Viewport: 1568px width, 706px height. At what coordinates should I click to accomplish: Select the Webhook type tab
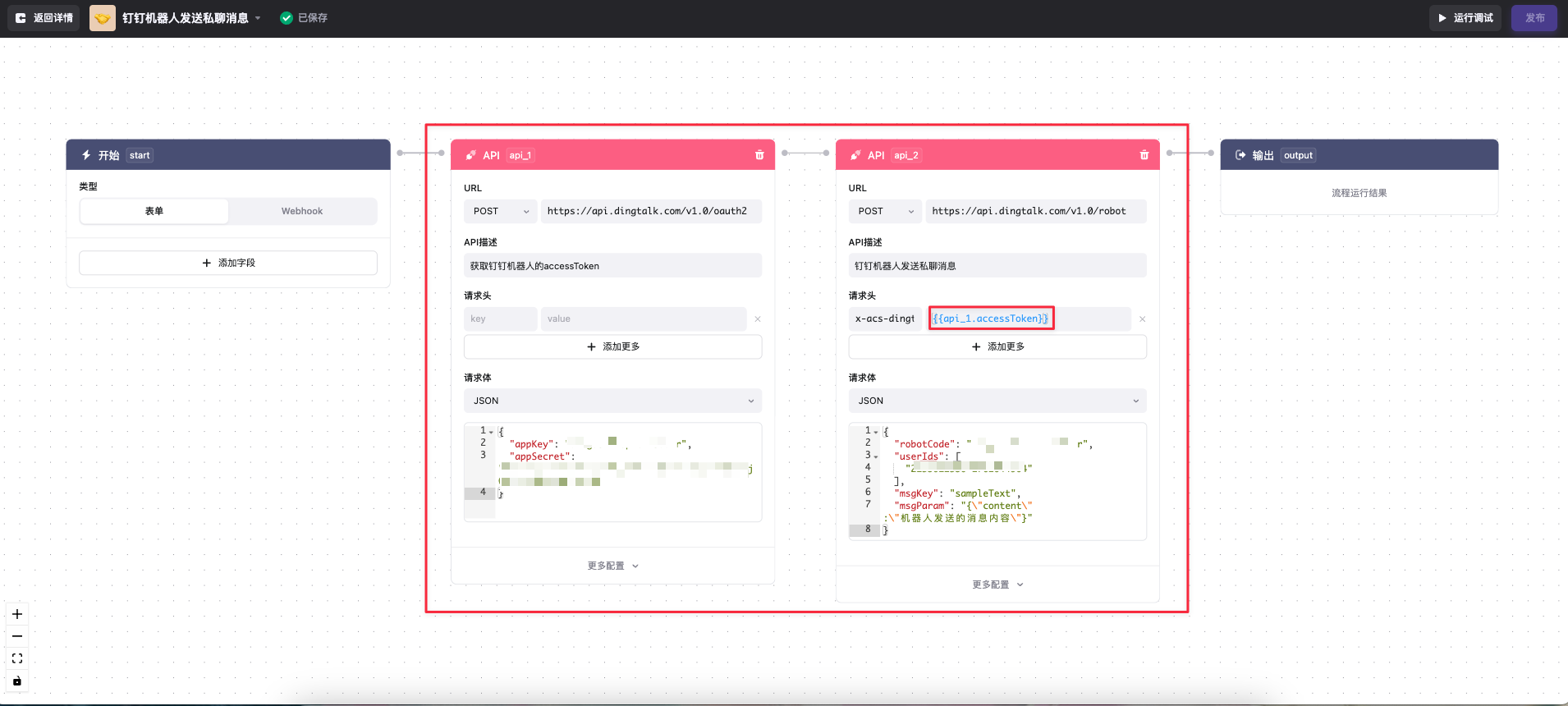302,211
